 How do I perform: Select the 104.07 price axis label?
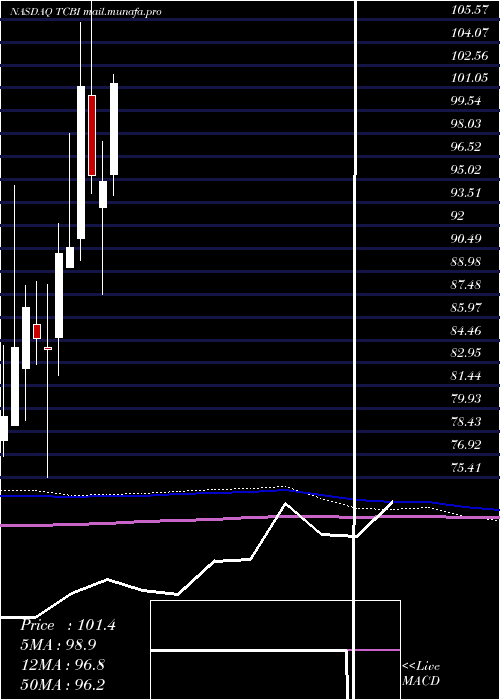[x=469, y=33]
